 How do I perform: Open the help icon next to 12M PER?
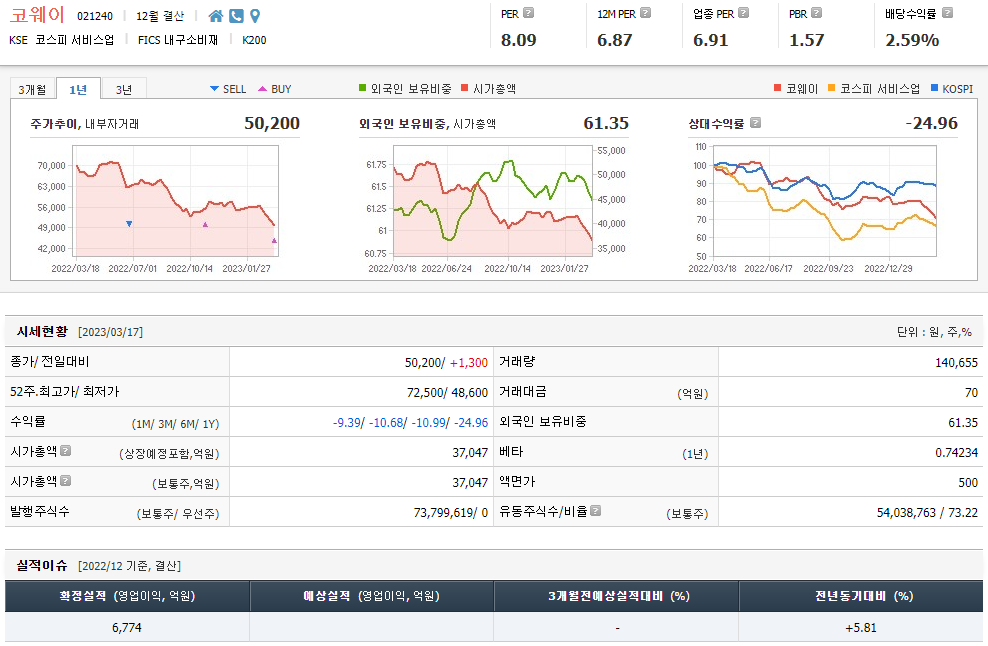pyautogui.click(x=645, y=13)
